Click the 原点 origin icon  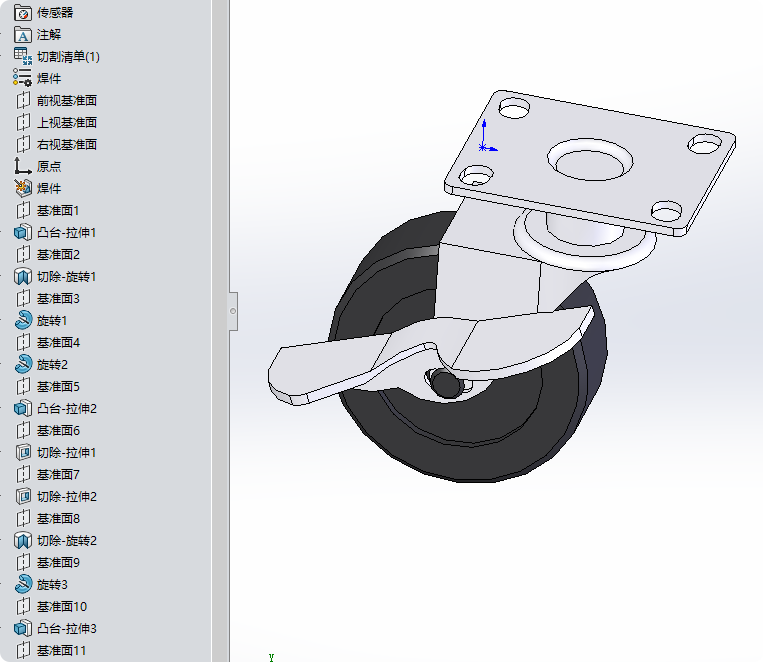point(23,166)
